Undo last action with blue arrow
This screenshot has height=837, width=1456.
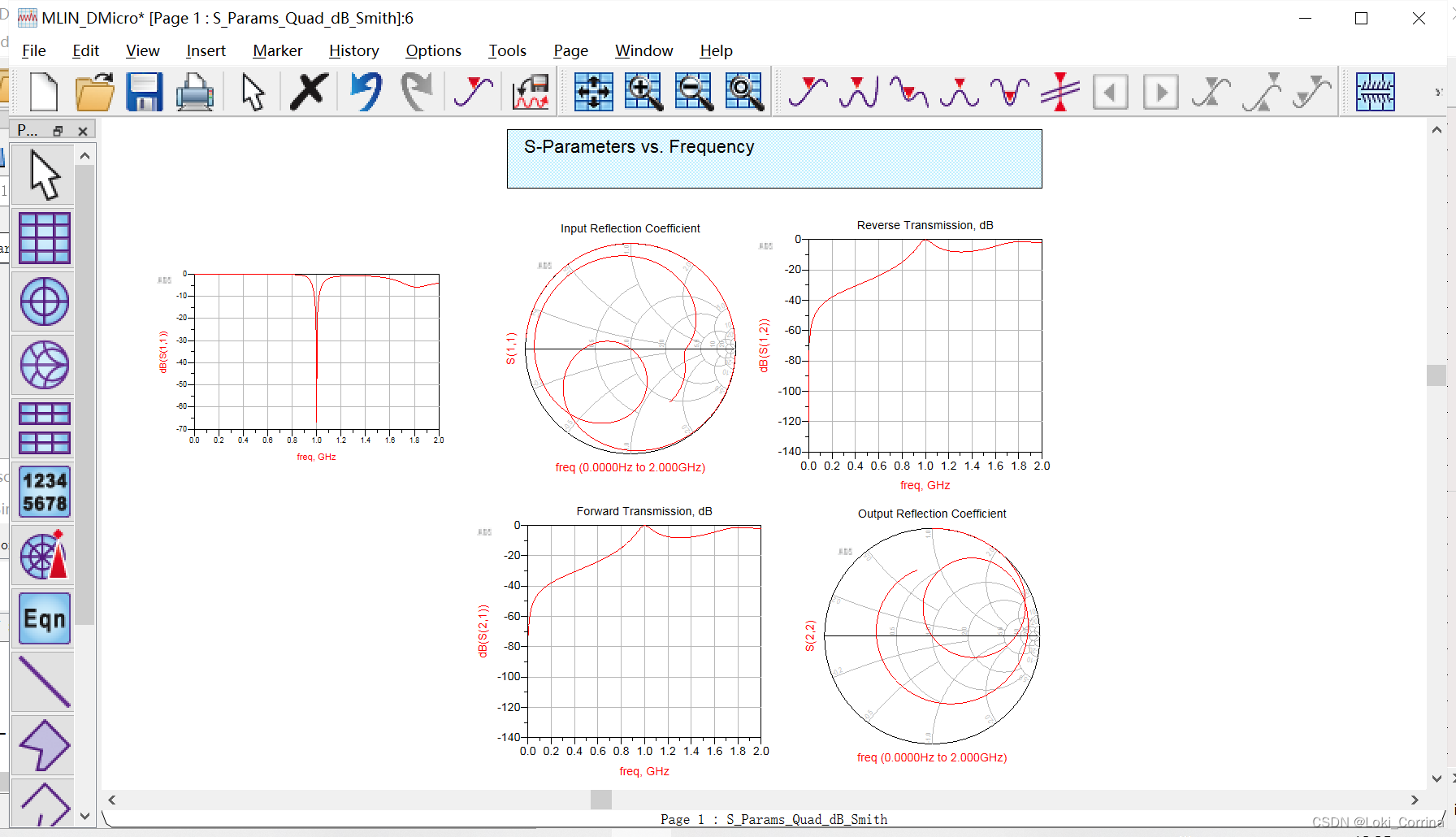(366, 92)
